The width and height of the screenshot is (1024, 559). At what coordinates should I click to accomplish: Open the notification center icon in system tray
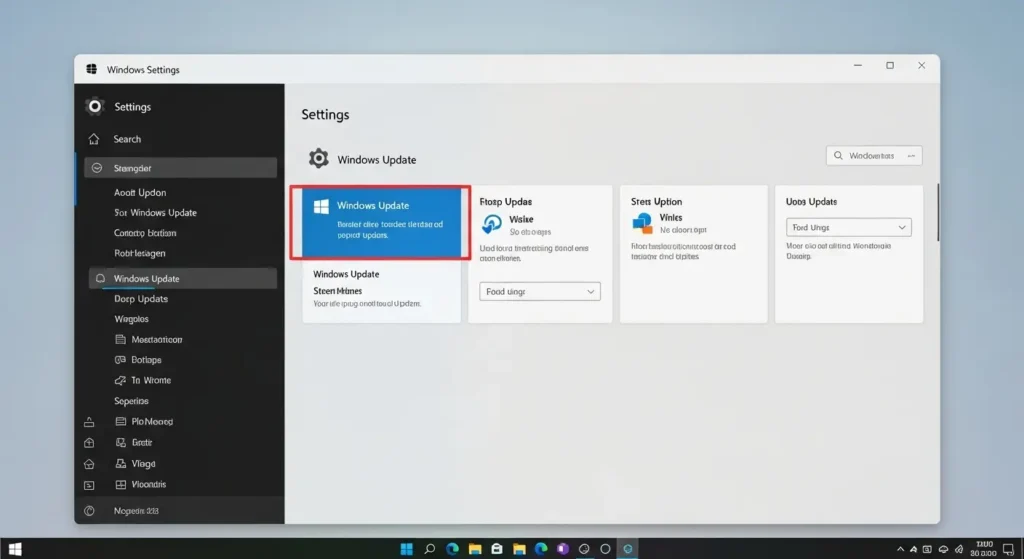[x=1008, y=549]
